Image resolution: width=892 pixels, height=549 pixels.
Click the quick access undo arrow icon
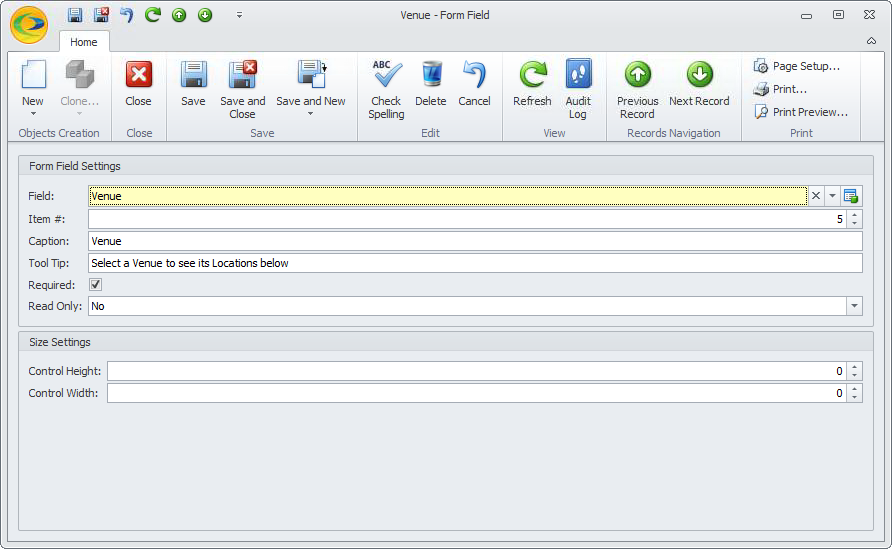(x=127, y=15)
